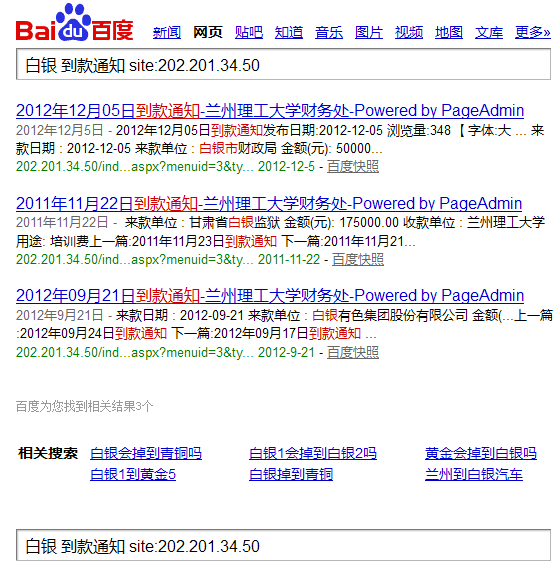
Task: Click snippet text 白银有色集团股份有限公司
Action: pyautogui.click(x=390, y=315)
